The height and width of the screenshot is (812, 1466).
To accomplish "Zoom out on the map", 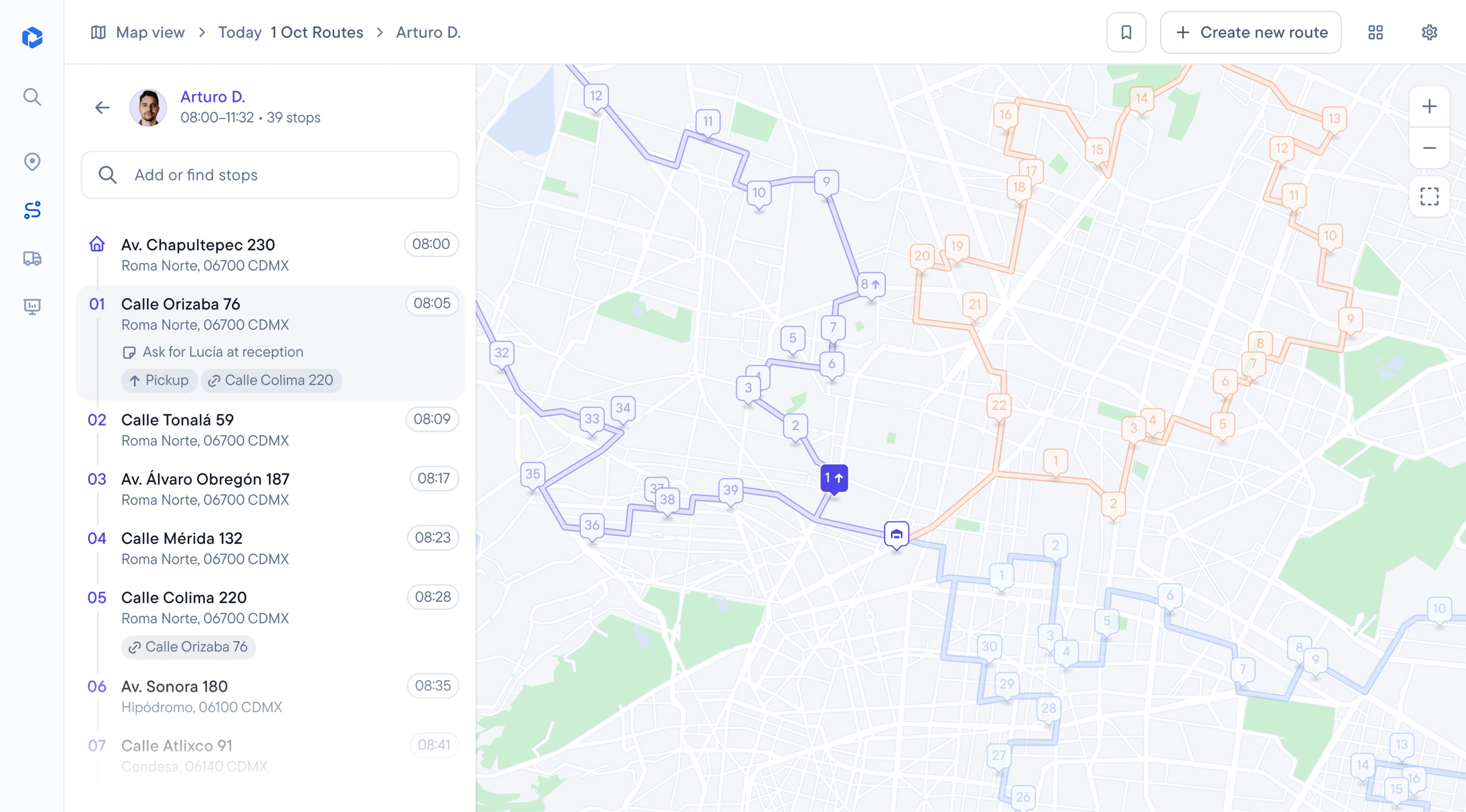I will click(x=1429, y=148).
